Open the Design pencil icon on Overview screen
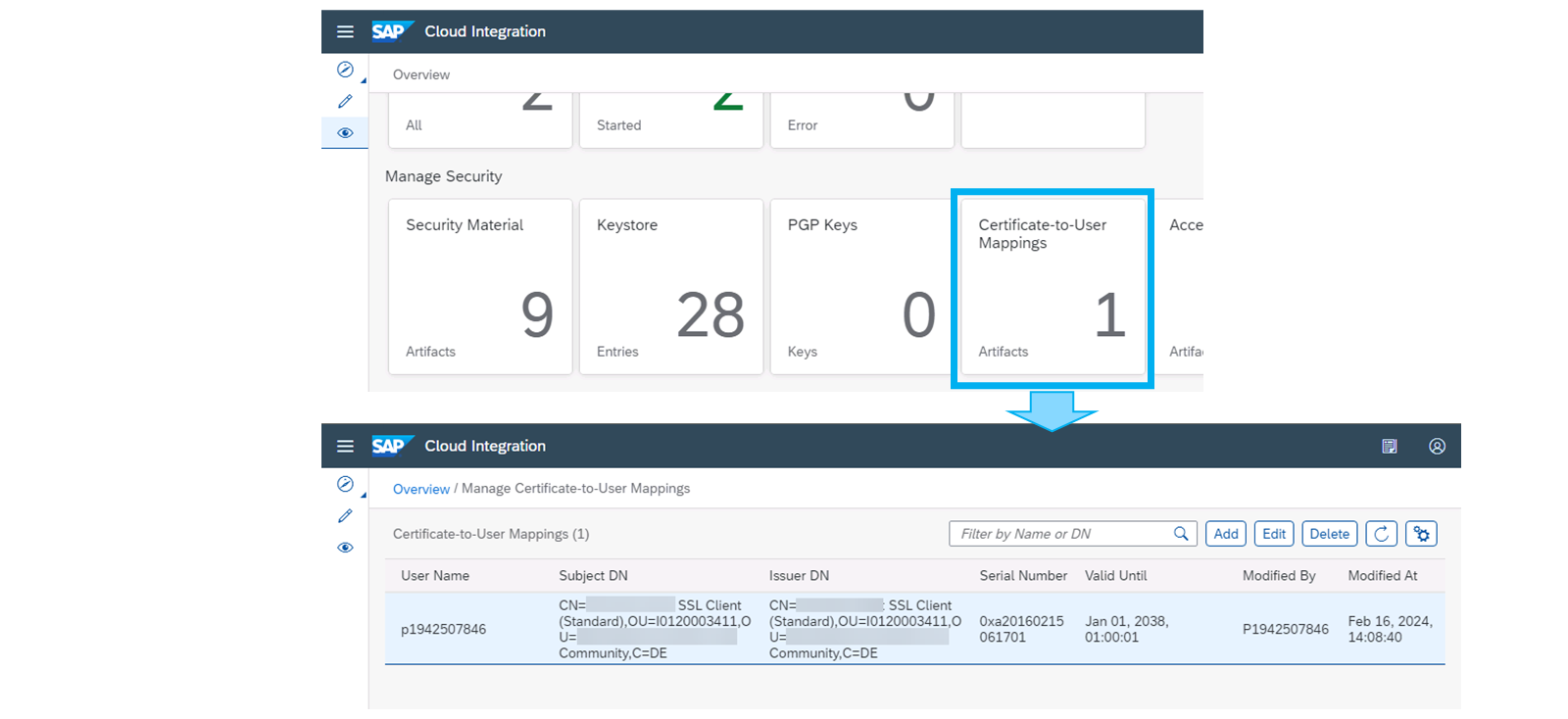1568x719 pixels. tap(345, 101)
